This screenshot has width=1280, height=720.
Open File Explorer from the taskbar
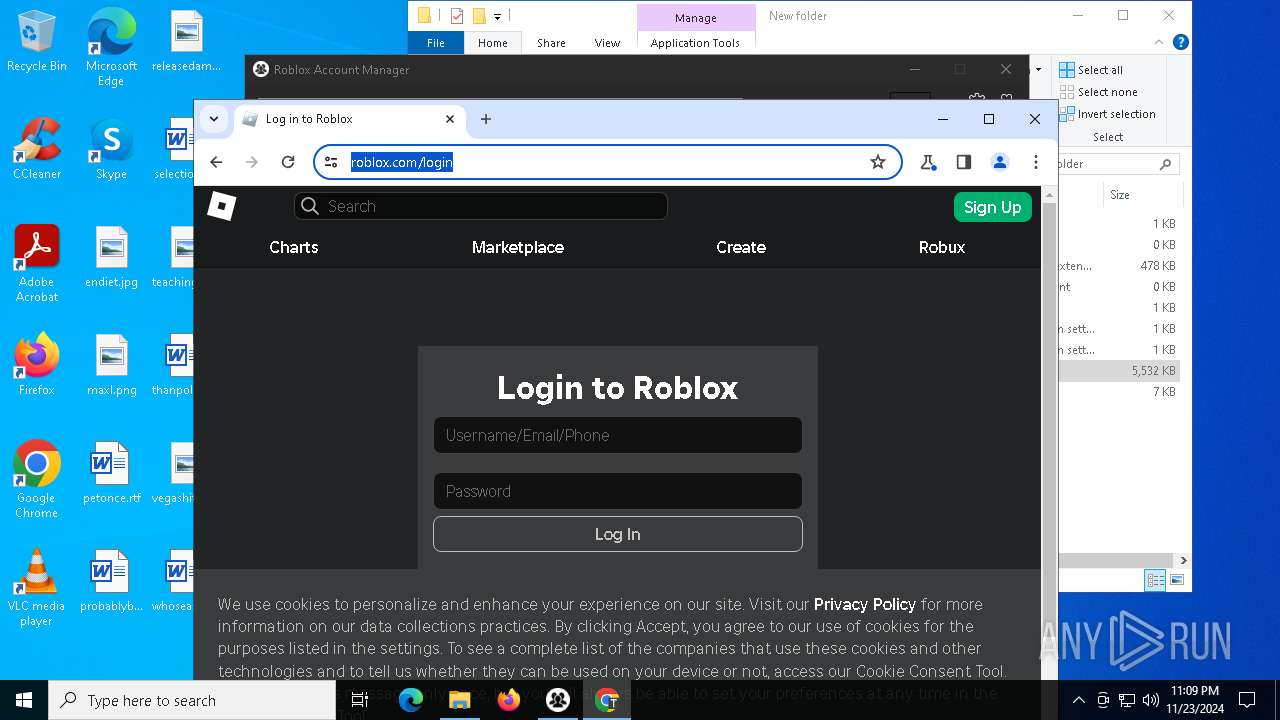(x=460, y=700)
